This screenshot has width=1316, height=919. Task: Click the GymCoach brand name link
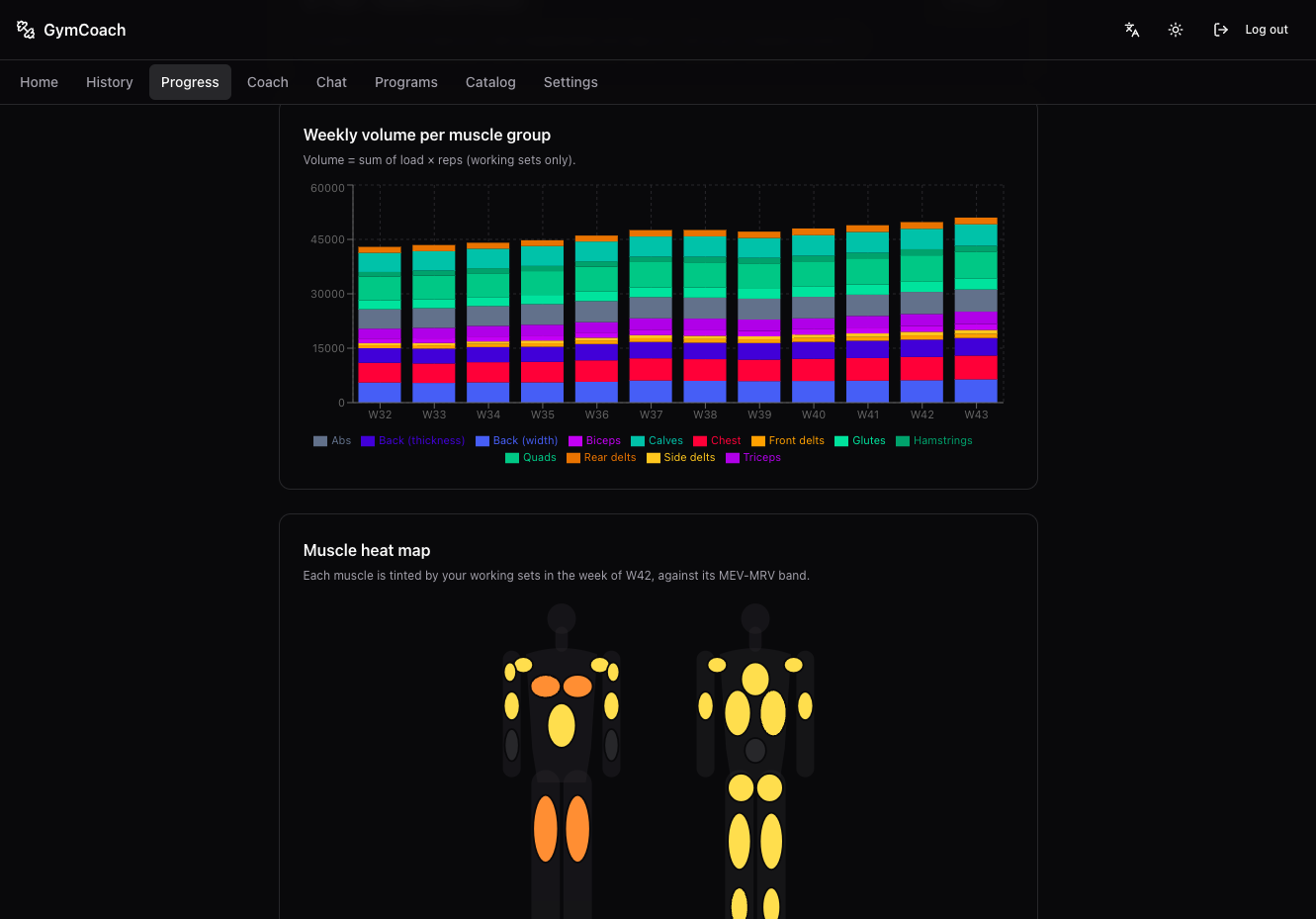coord(85,30)
